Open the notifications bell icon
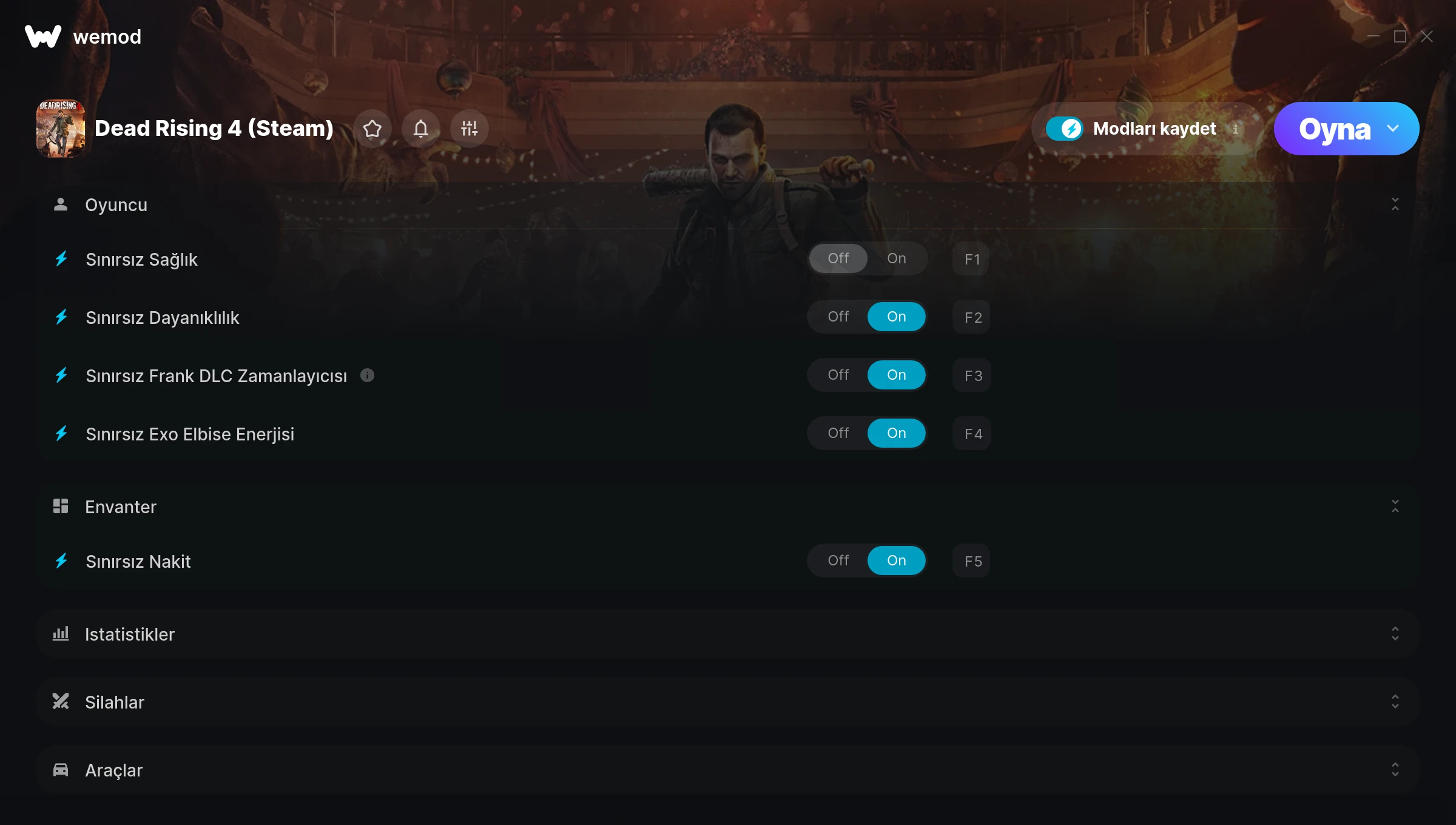 (421, 129)
